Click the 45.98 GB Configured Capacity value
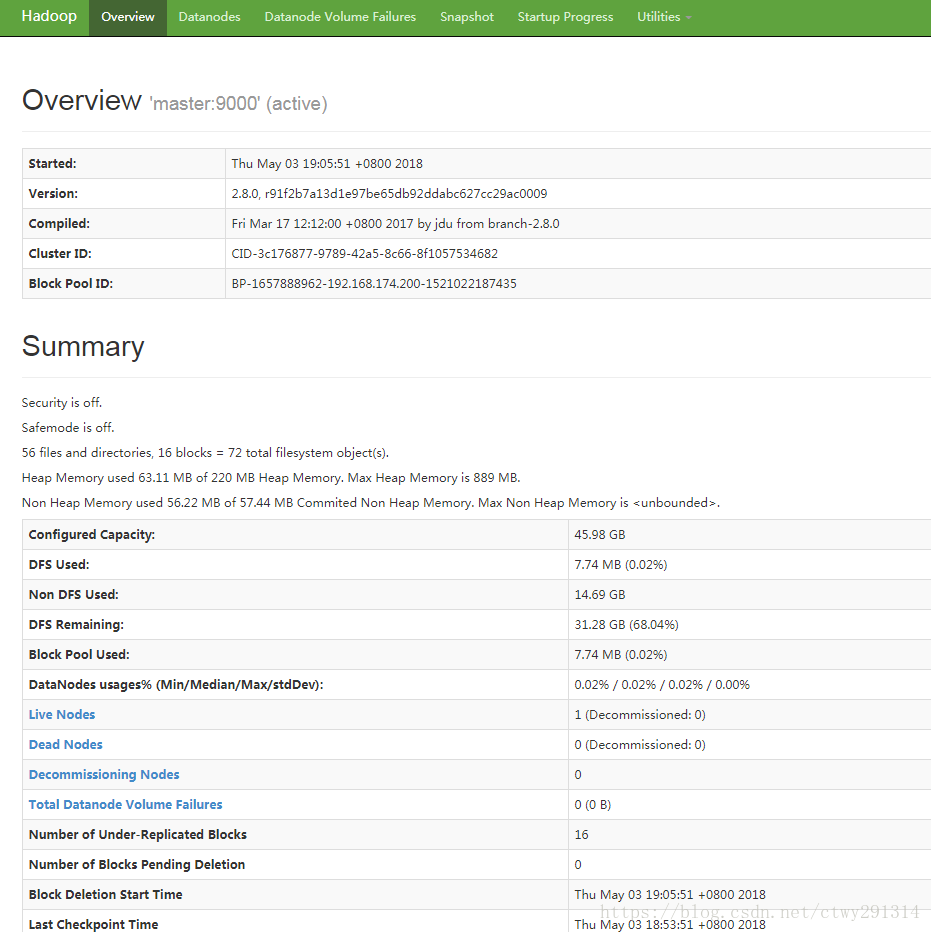This screenshot has height=932, width=931. pyautogui.click(x=600, y=534)
